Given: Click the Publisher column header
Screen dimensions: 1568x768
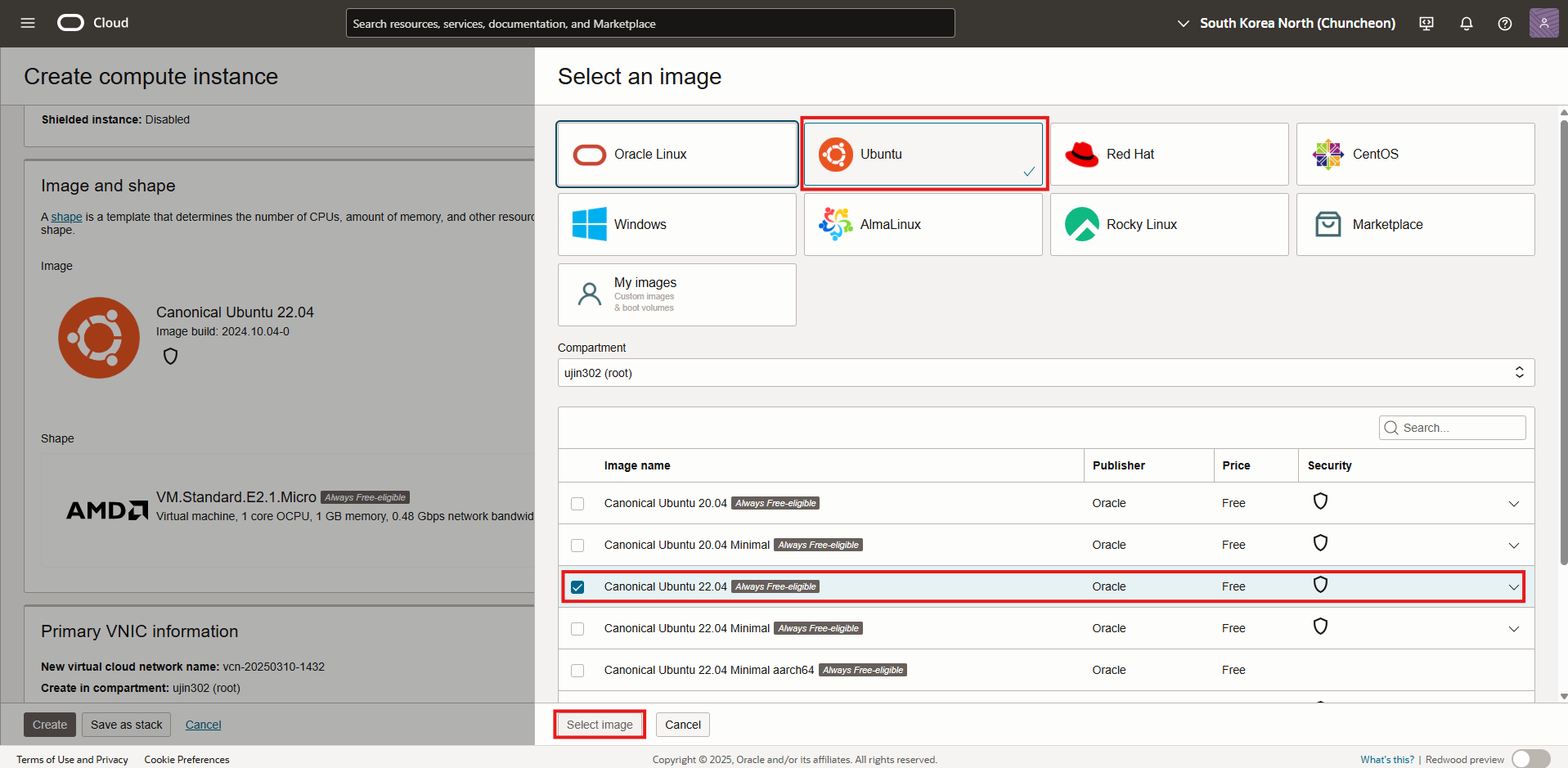Looking at the screenshot, I should [1118, 465].
